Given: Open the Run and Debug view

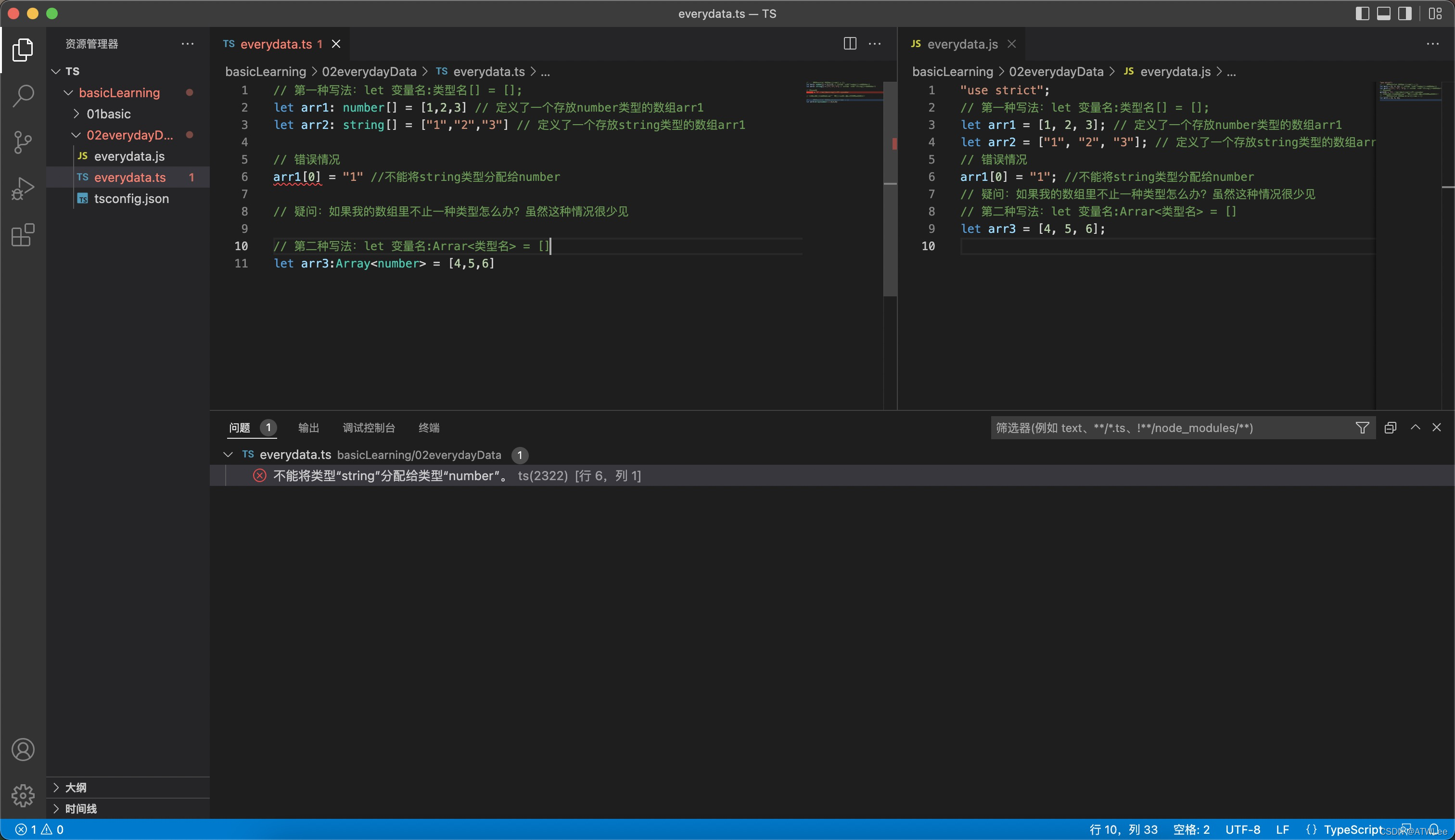Looking at the screenshot, I should [23, 189].
